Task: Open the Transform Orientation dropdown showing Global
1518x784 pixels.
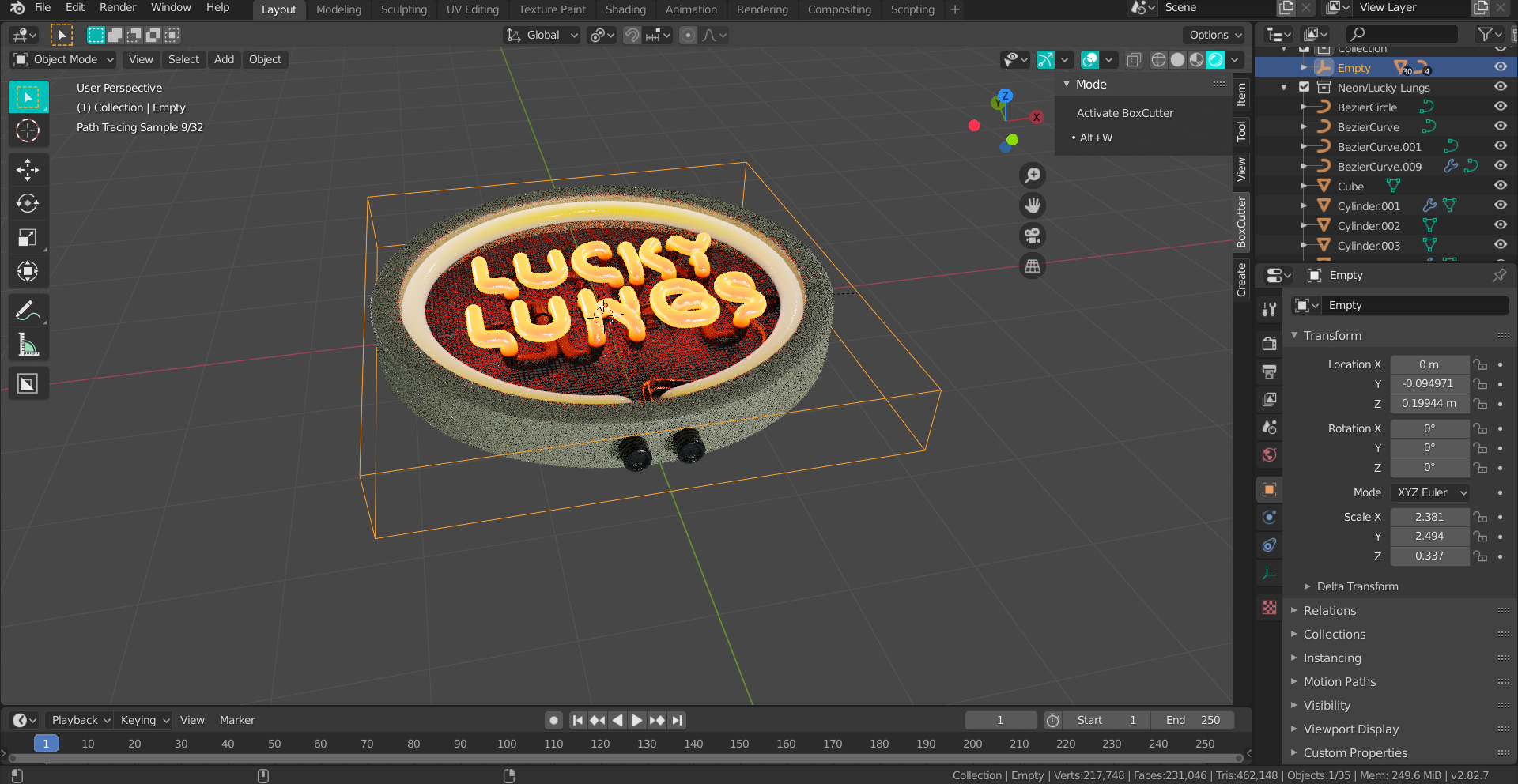Action: pos(541,35)
